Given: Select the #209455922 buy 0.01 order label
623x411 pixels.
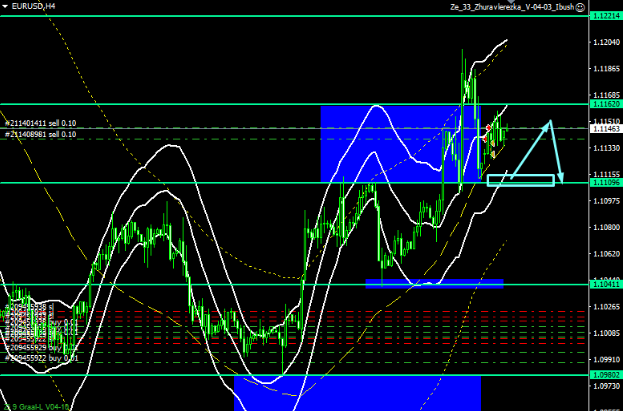Looking at the screenshot, I should pos(46,356).
